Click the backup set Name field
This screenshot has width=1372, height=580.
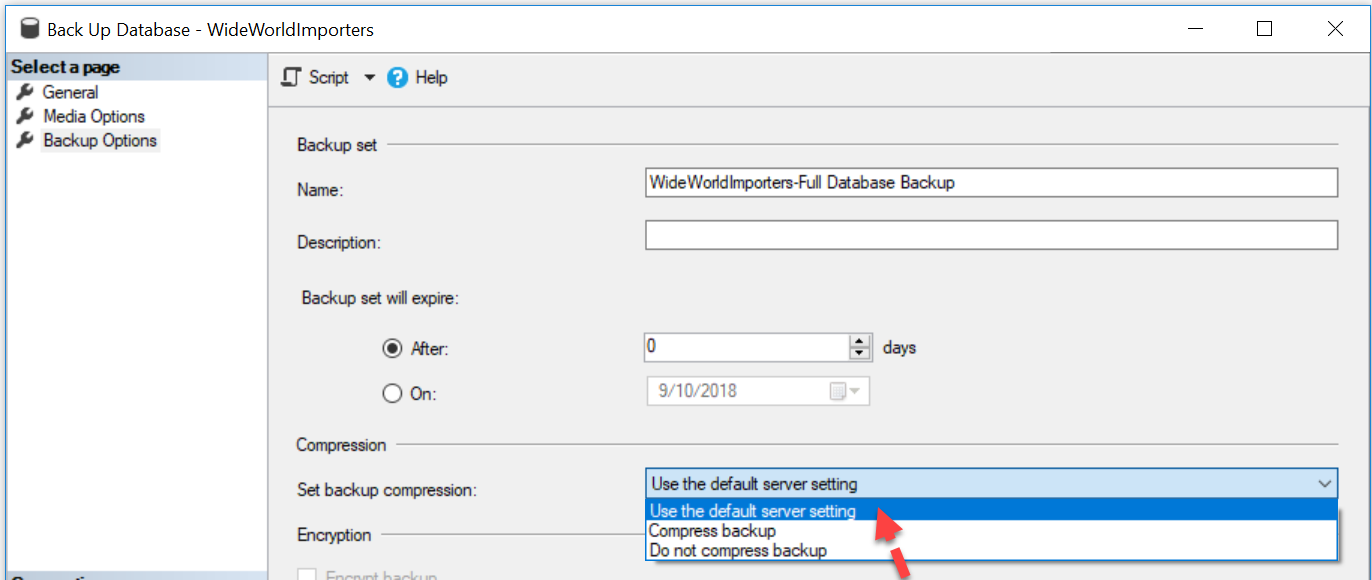tap(991, 183)
